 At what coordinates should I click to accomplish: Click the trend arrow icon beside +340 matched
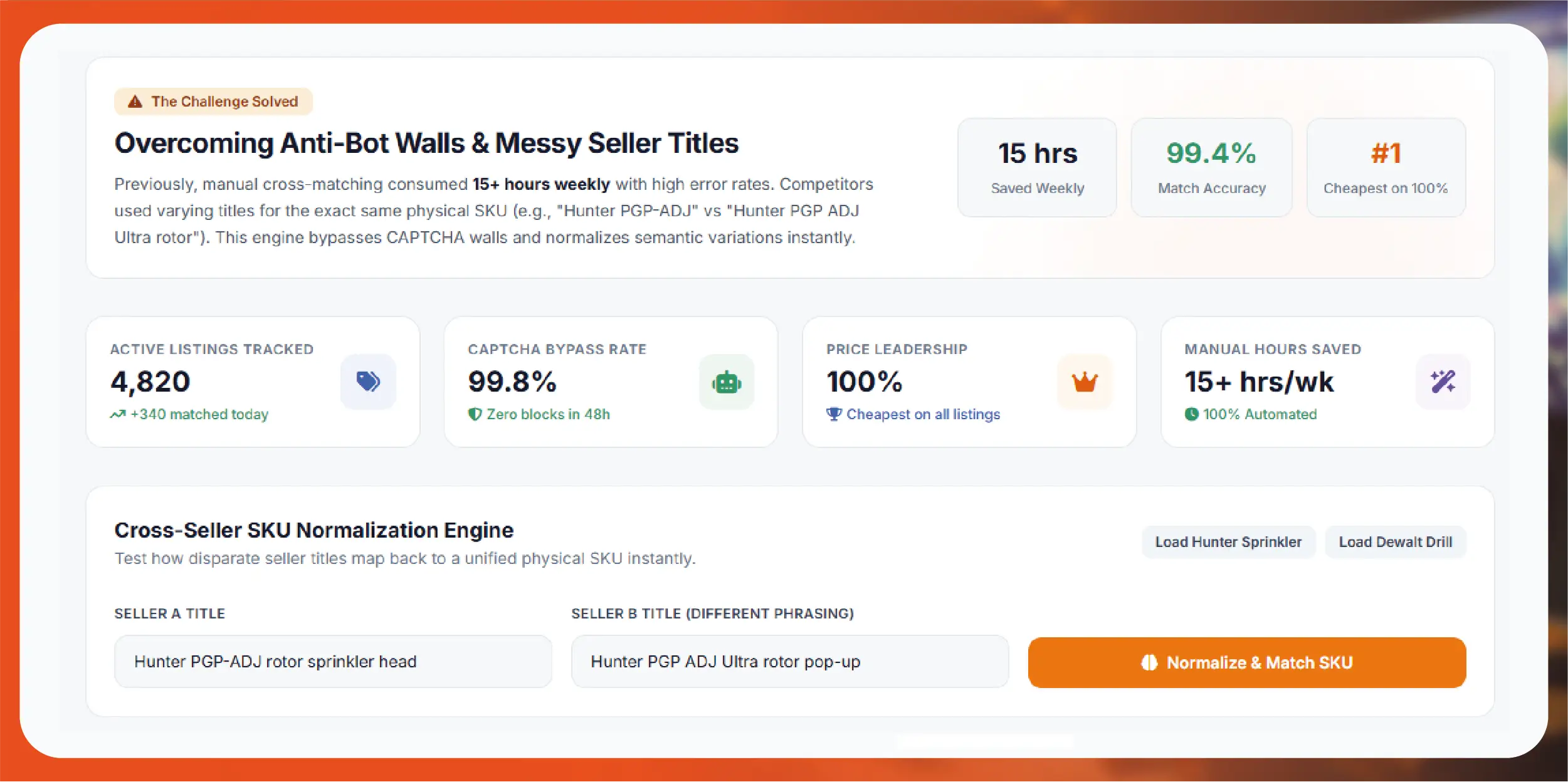[118, 415]
